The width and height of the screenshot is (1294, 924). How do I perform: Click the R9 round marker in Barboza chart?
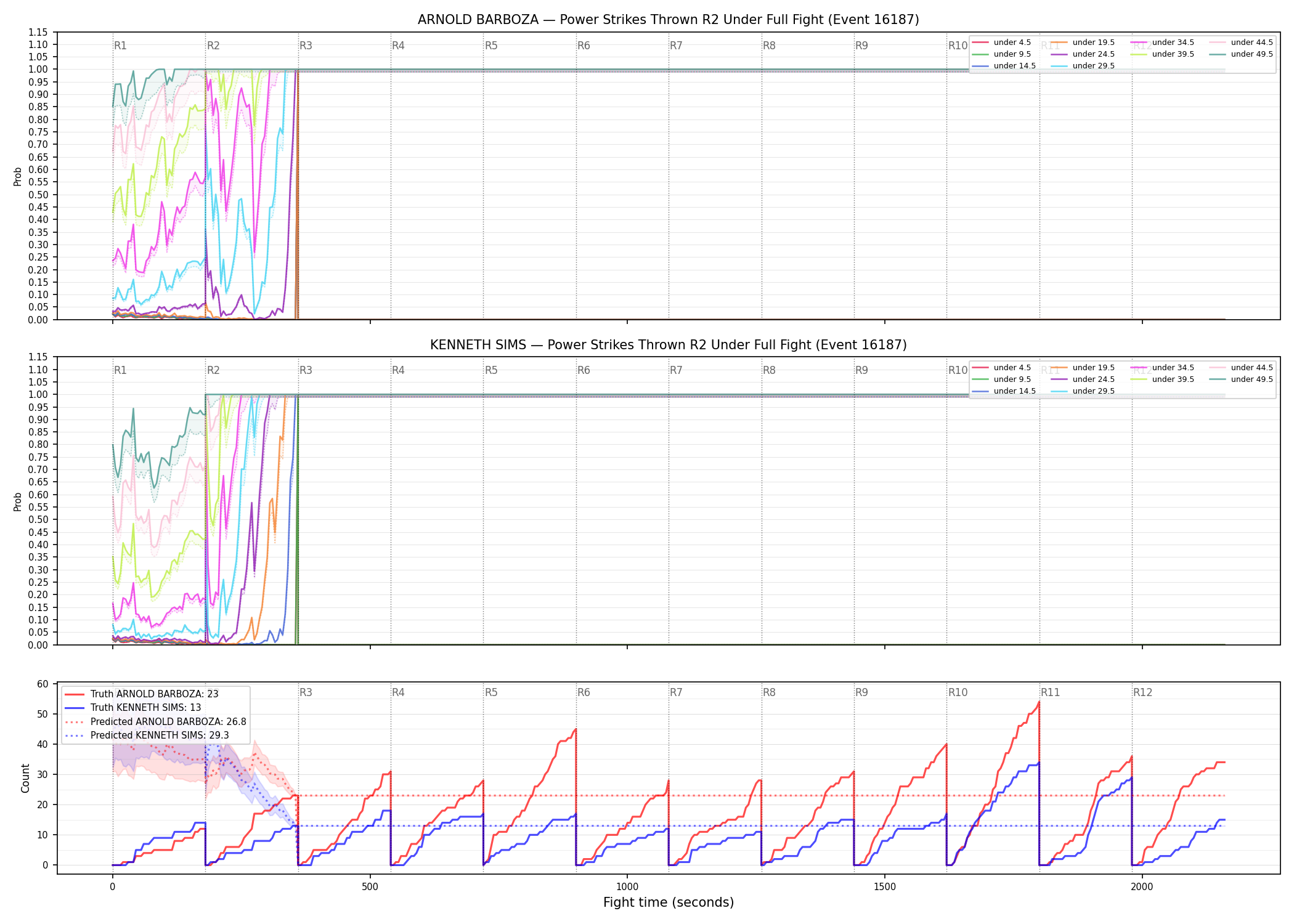click(x=861, y=46)
